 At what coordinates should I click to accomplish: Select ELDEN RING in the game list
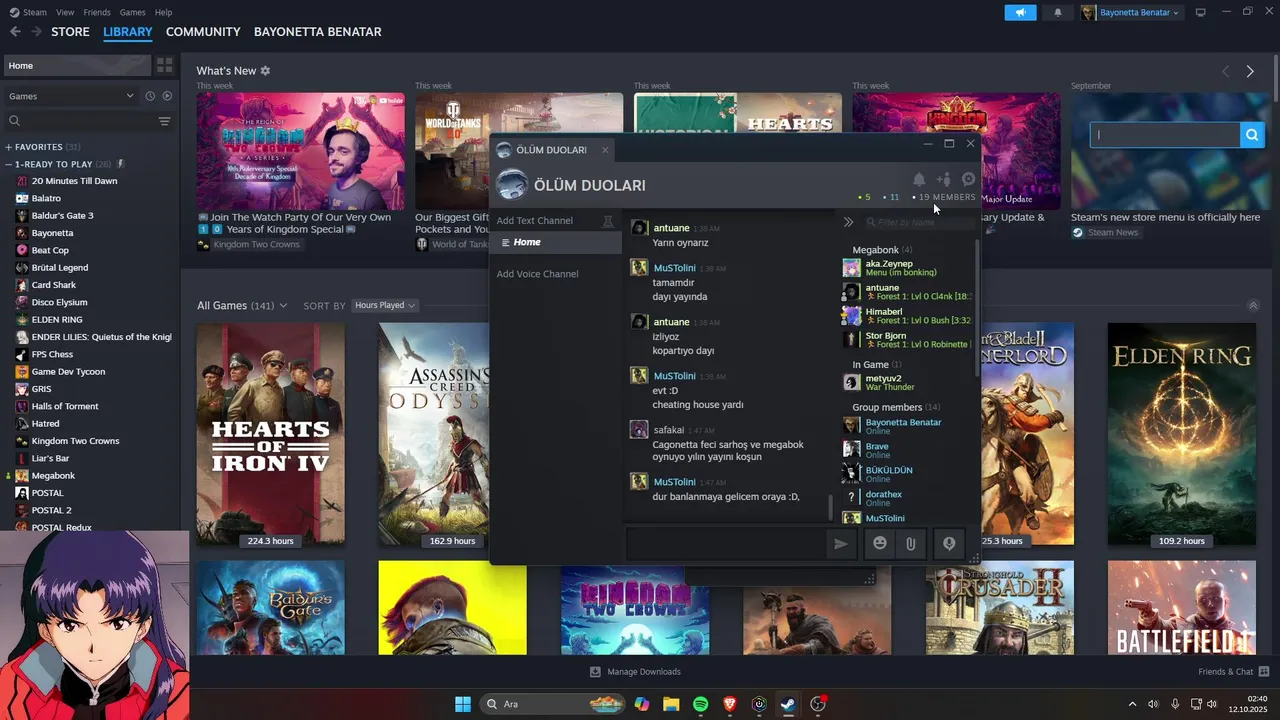(57, 319)
